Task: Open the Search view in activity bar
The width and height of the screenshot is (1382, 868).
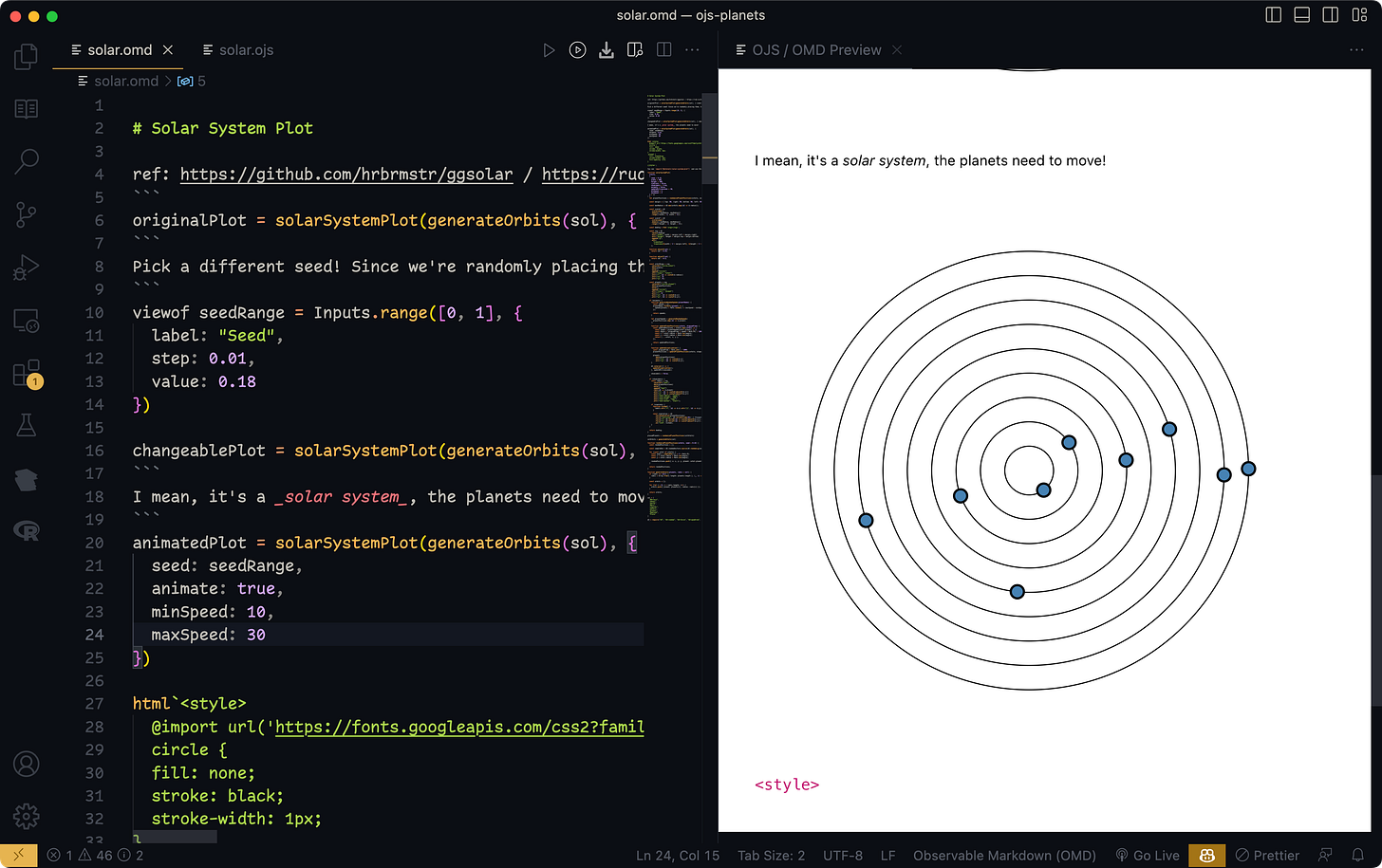Action: 27,161
